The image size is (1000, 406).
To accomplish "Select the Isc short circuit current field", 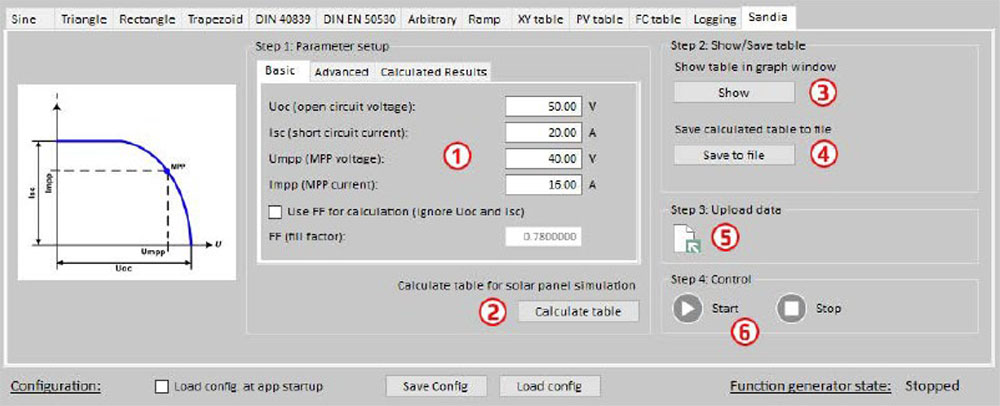I will click(x=543, y=132).
